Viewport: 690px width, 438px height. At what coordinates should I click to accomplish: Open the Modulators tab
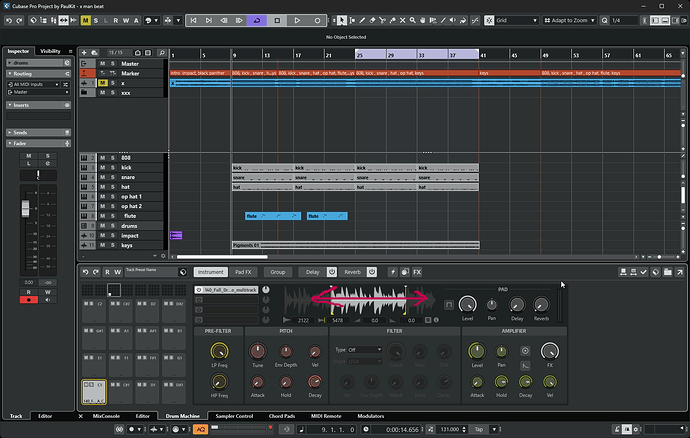(371, 416)
